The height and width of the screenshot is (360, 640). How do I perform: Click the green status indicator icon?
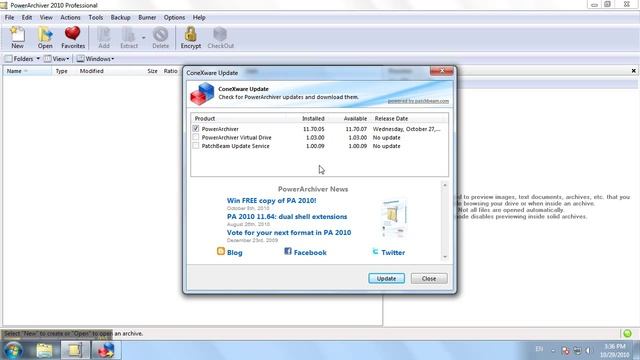[627, 333]
